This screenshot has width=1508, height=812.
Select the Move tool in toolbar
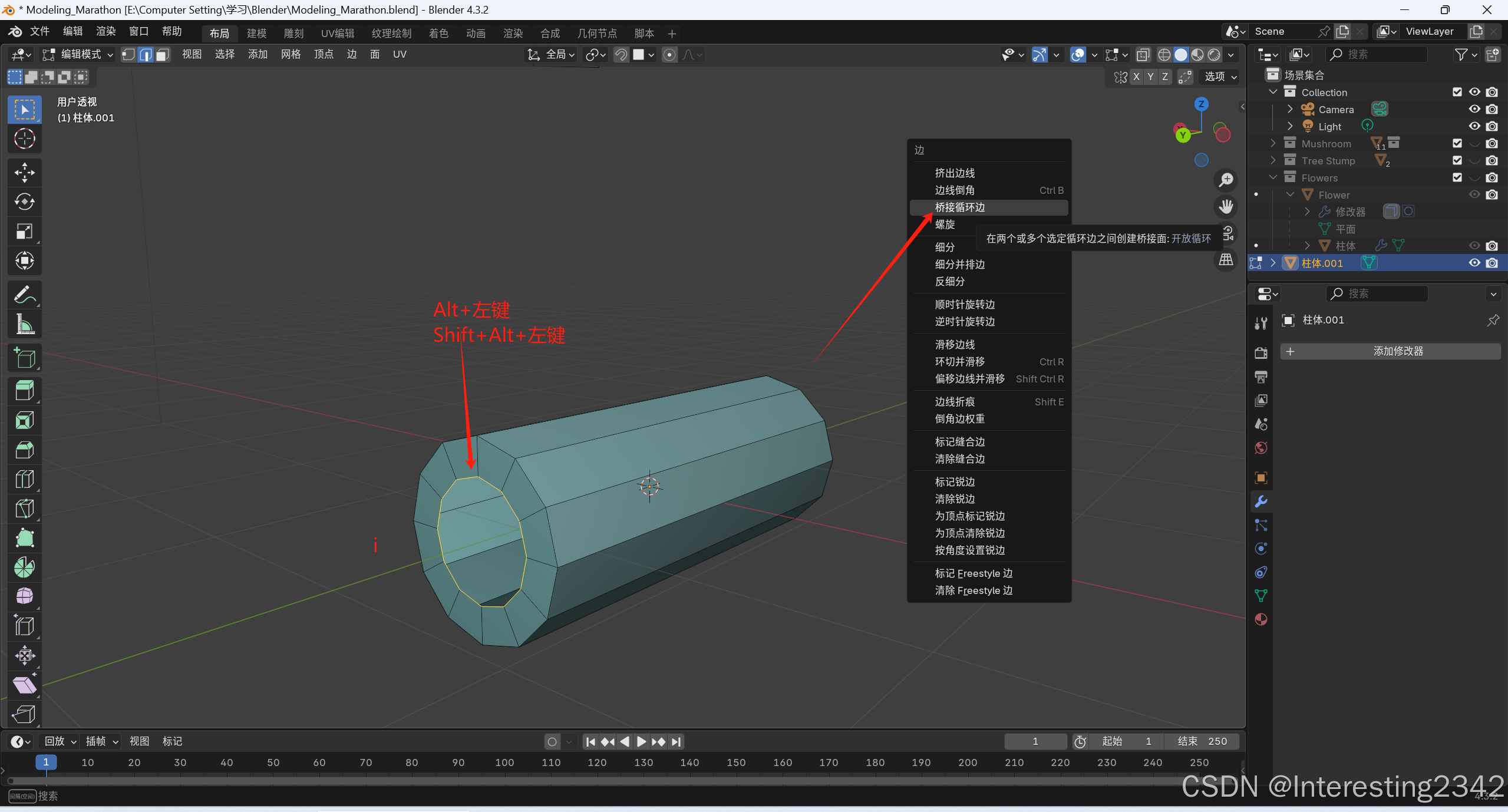[x=24, y=173]
